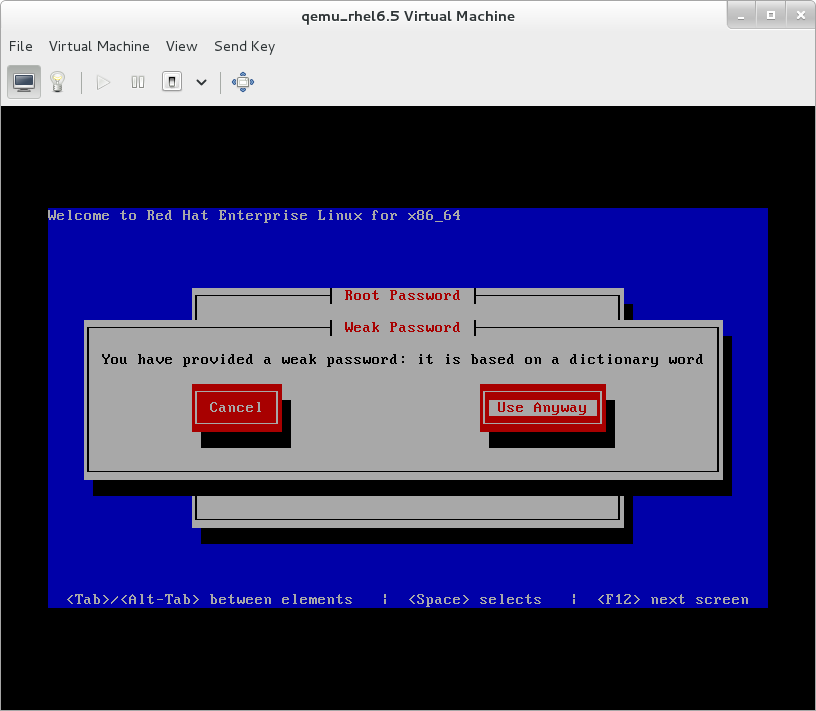Close the qemu_rhel6.5 window

[x=801, y=16]
